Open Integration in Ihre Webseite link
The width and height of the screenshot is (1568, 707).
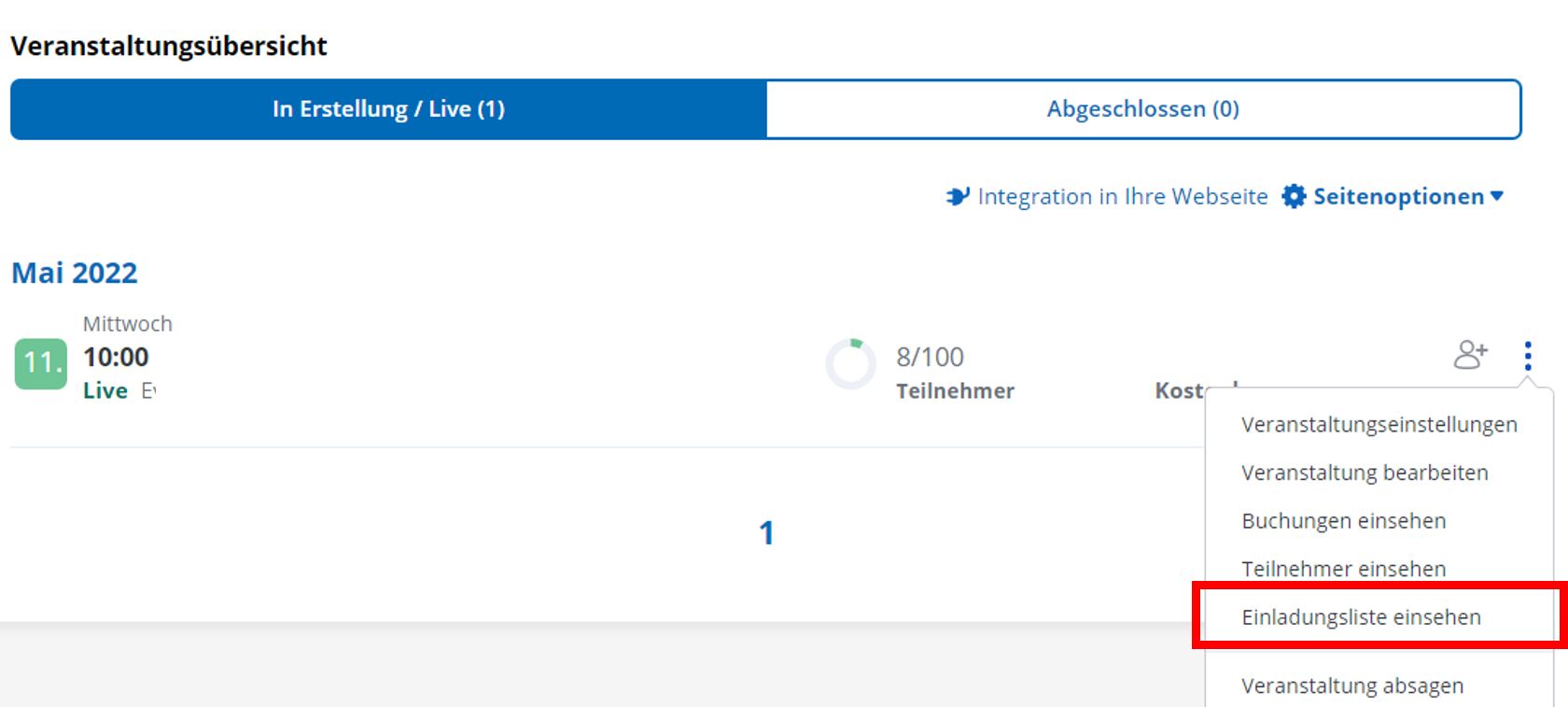(1122, 196)
